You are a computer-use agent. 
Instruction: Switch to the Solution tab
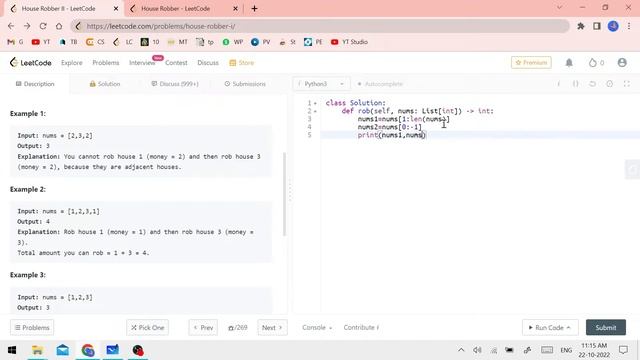click(x=105, y=84)
